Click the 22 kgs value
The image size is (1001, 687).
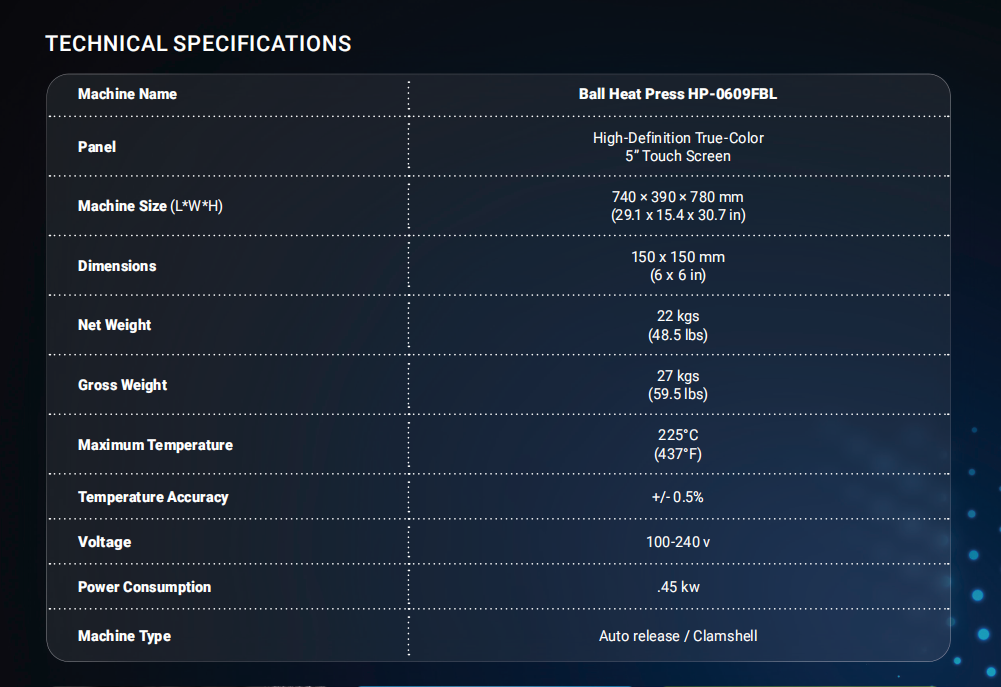coord(678,316)
